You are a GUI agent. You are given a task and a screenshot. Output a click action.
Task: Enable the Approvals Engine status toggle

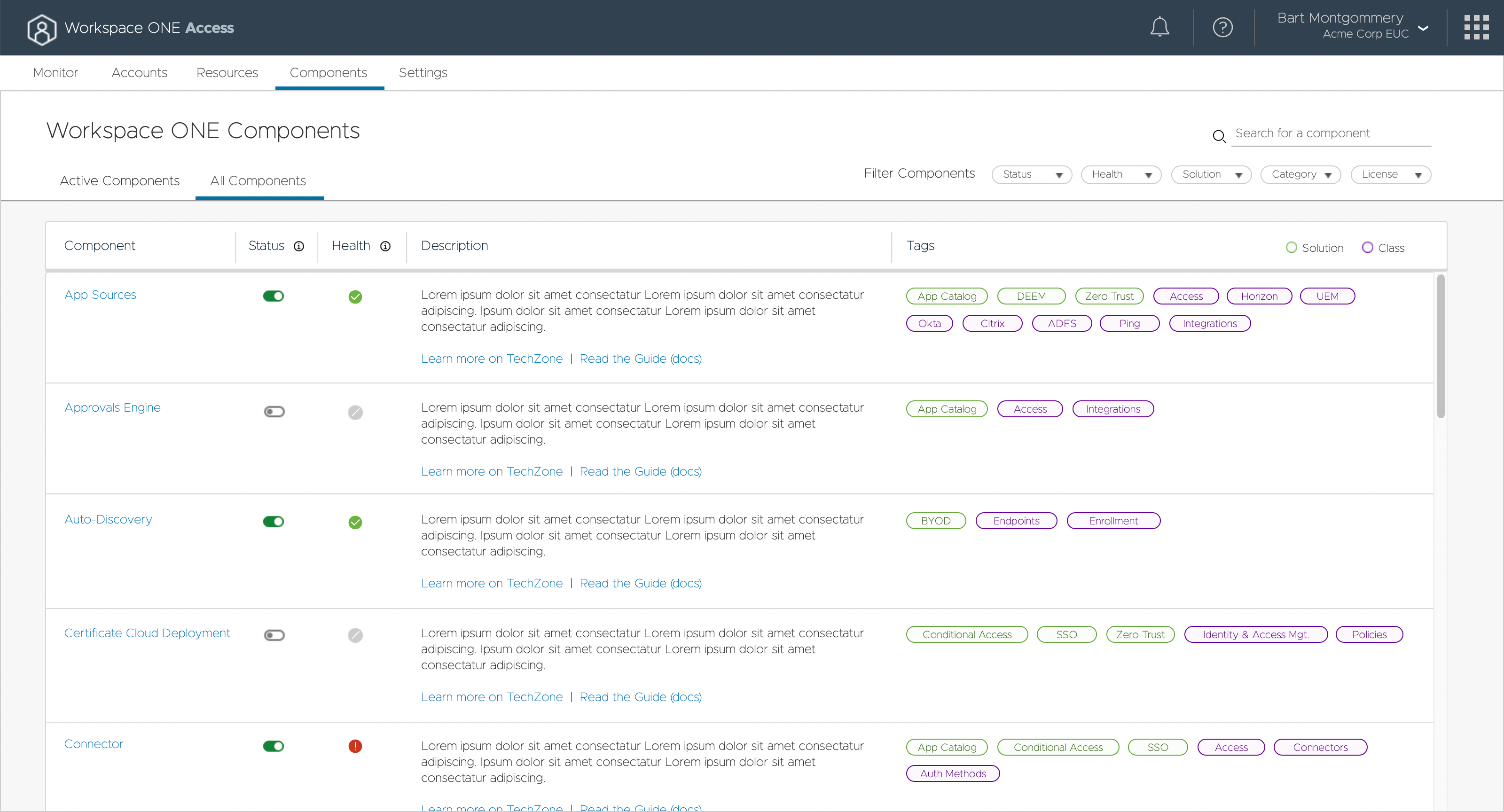pos(274,412)
